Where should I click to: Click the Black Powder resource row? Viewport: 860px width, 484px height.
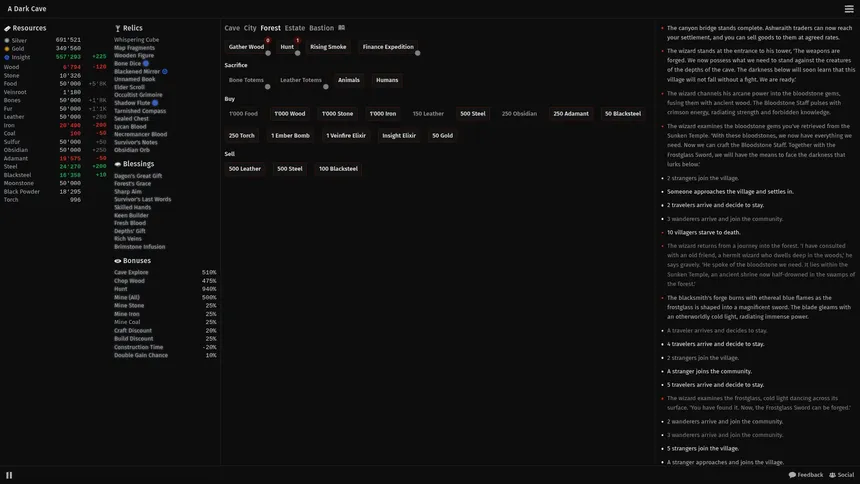[42, 192]
